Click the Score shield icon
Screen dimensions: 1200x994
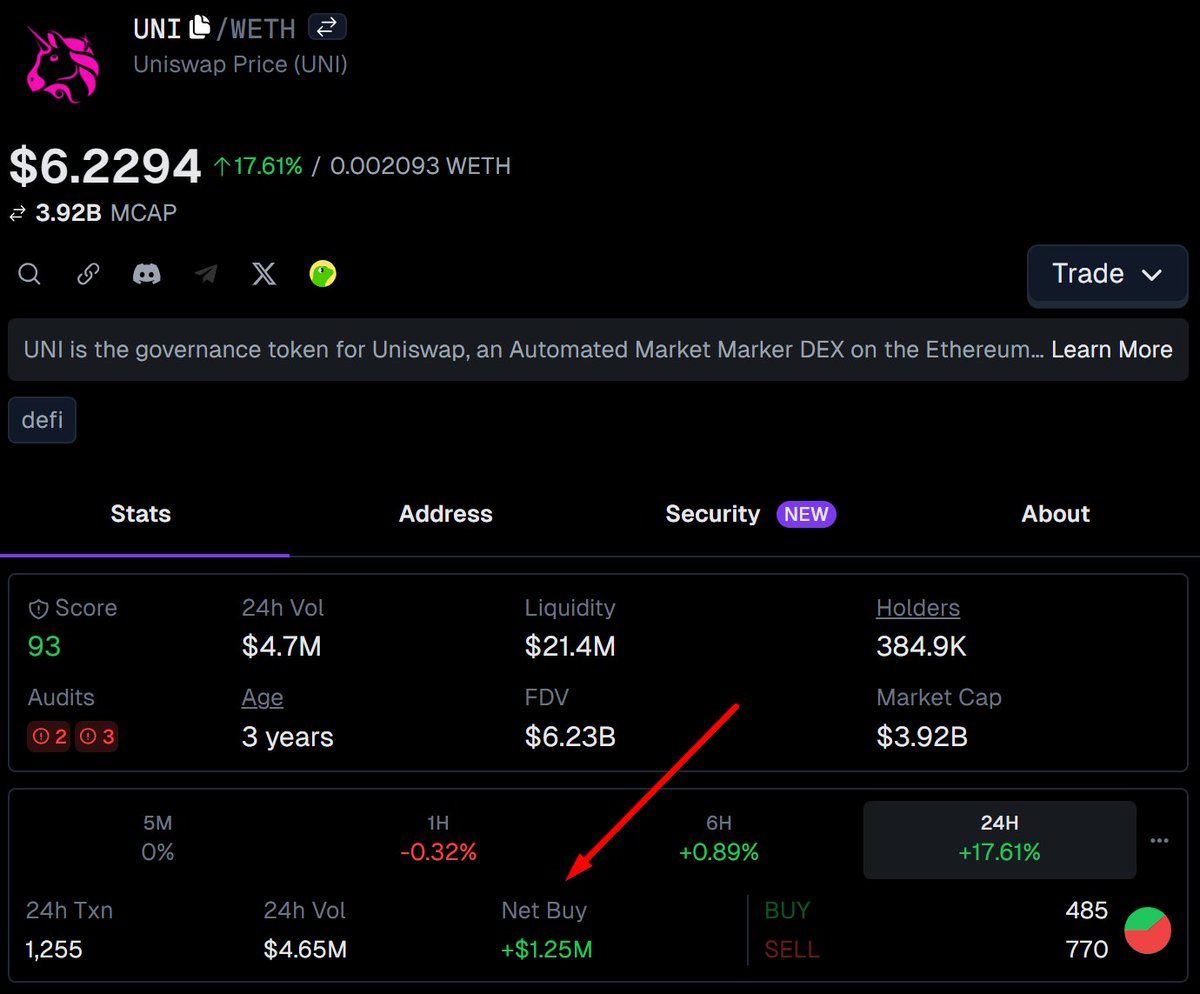click(38, 608)
